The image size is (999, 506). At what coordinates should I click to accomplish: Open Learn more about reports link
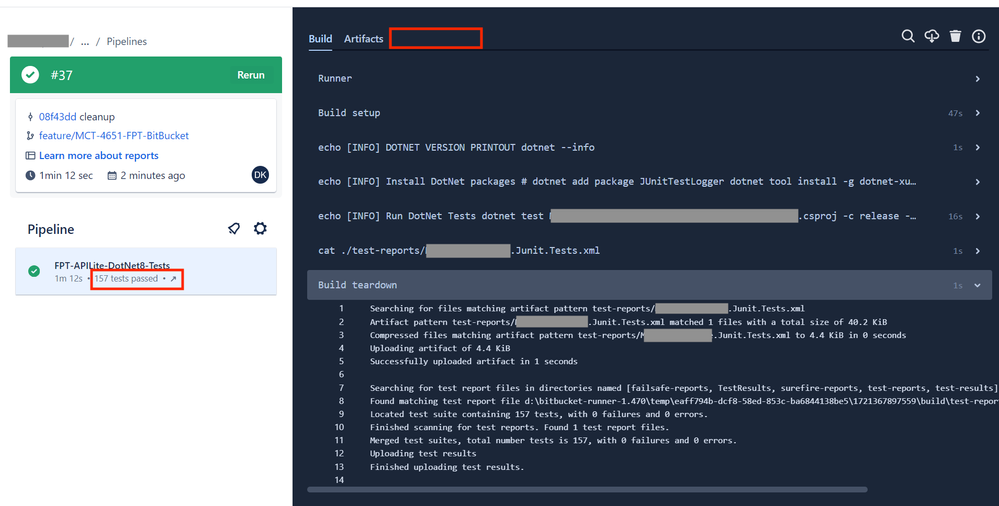tap(99, 155)
